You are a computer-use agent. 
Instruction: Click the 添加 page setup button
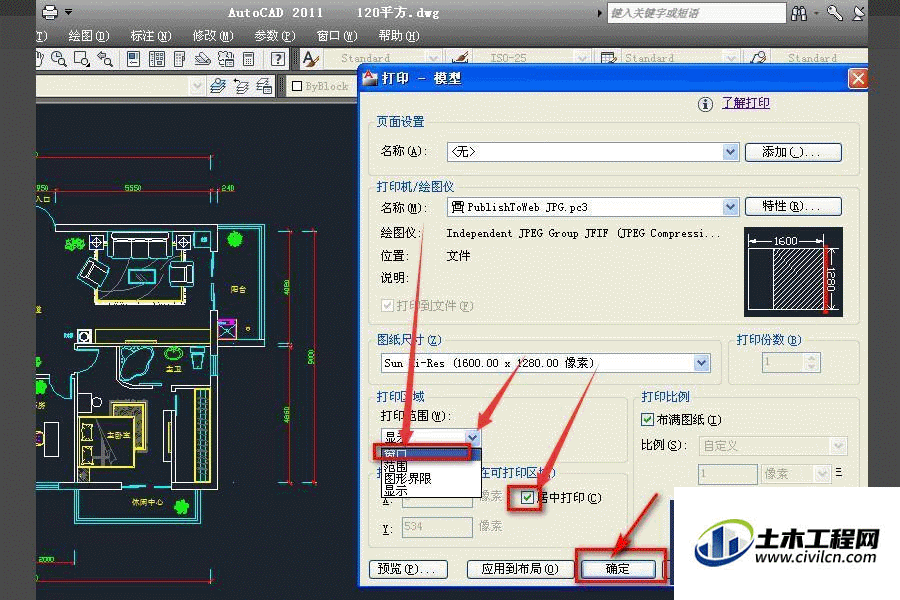(793, 152)
